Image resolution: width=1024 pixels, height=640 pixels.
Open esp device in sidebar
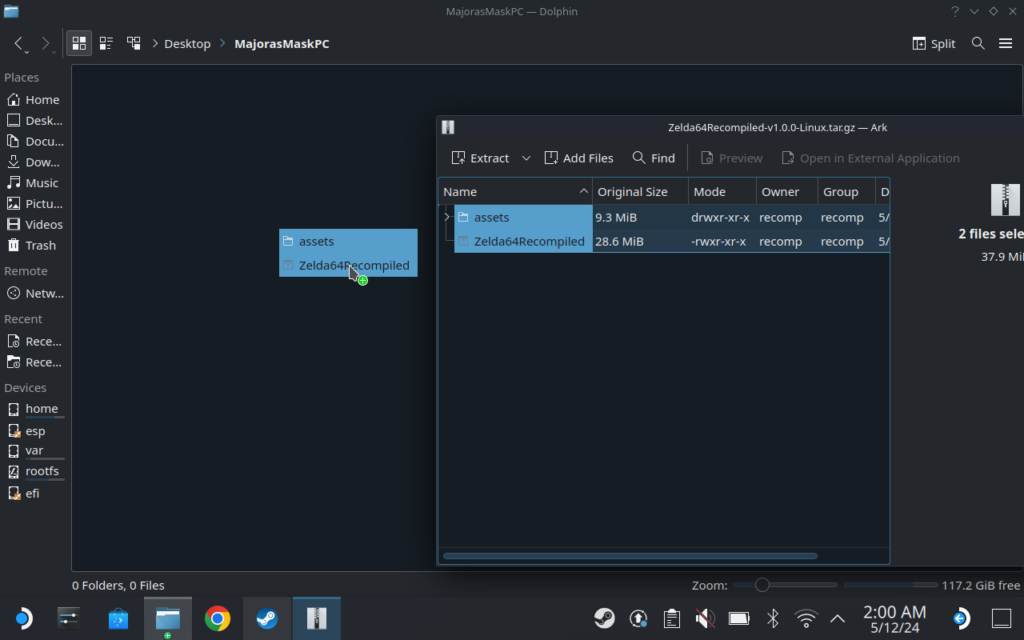click(x=34, y=431)
